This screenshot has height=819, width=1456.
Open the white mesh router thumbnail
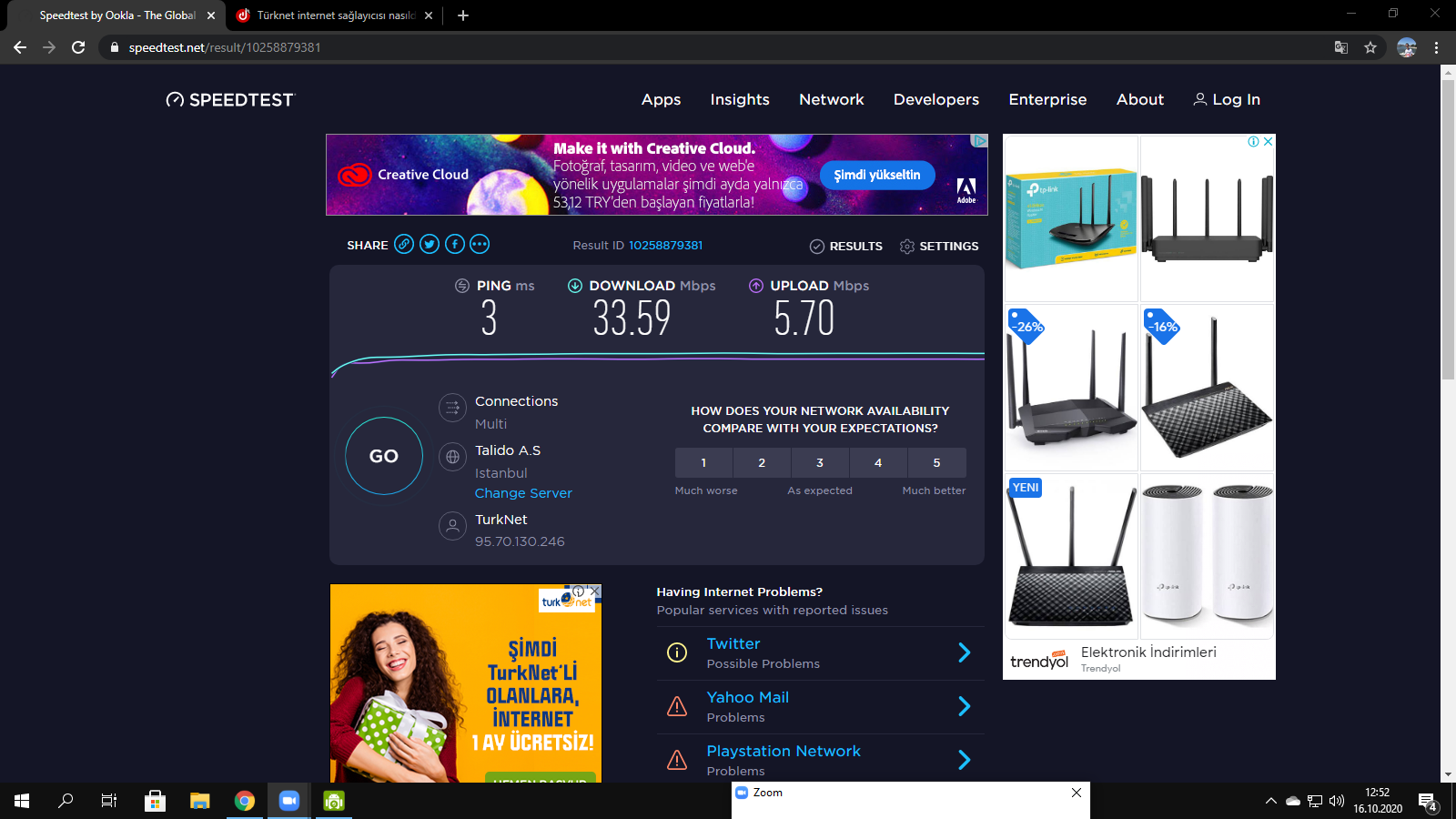[1208, 556]
